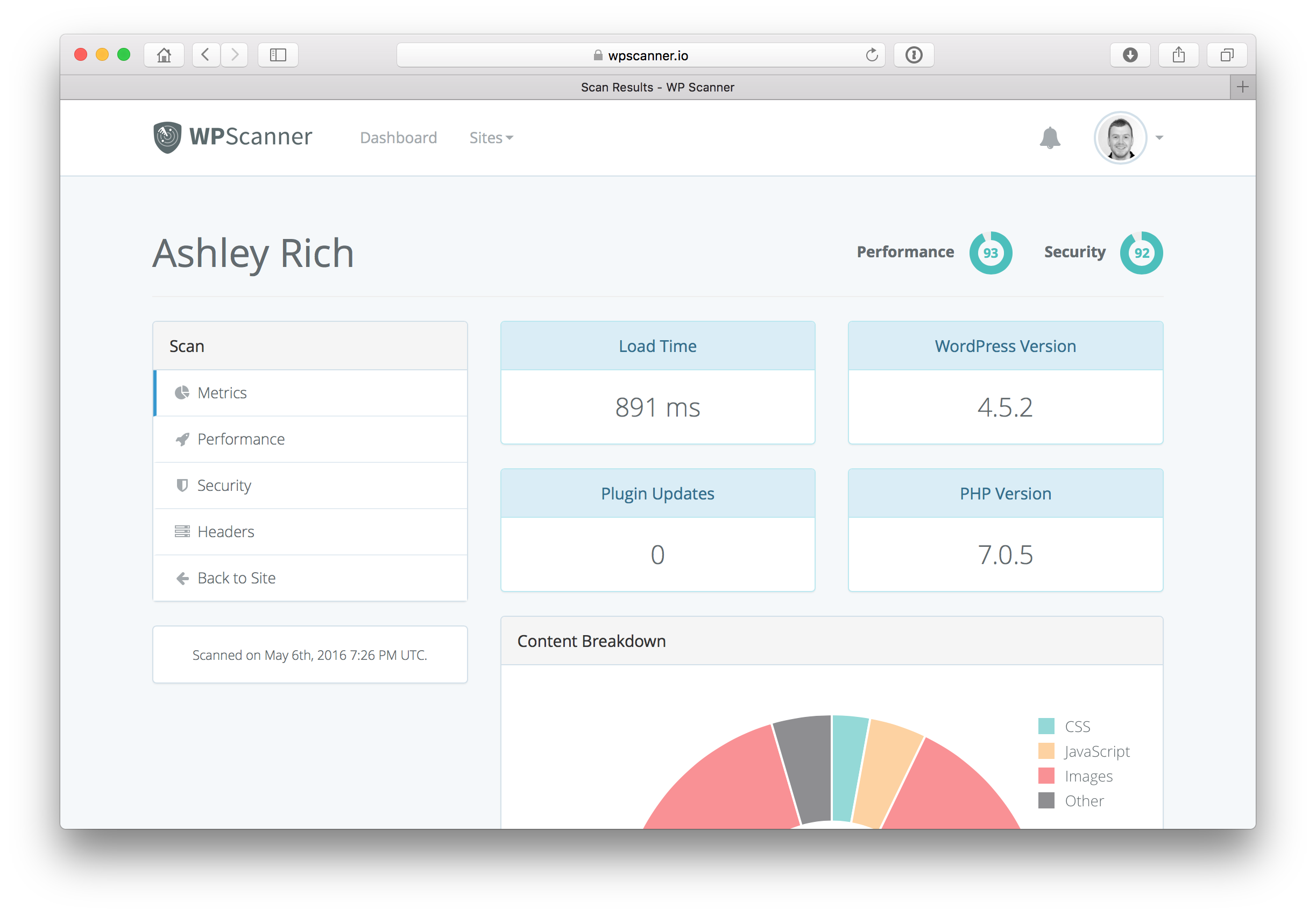Select Metrics in the Scan menu
The height and width of the screenshot is (915, 1316).
310,393
